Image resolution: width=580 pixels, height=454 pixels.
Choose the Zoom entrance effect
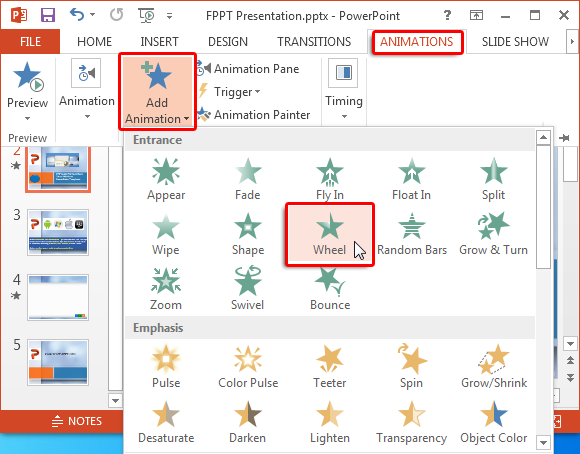[166, 289]
